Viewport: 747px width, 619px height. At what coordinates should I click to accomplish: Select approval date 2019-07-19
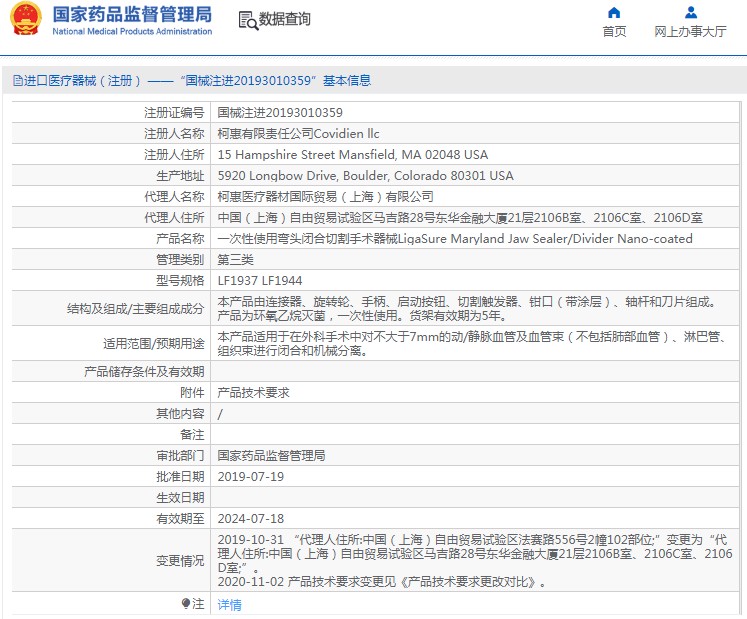point(251,477)
